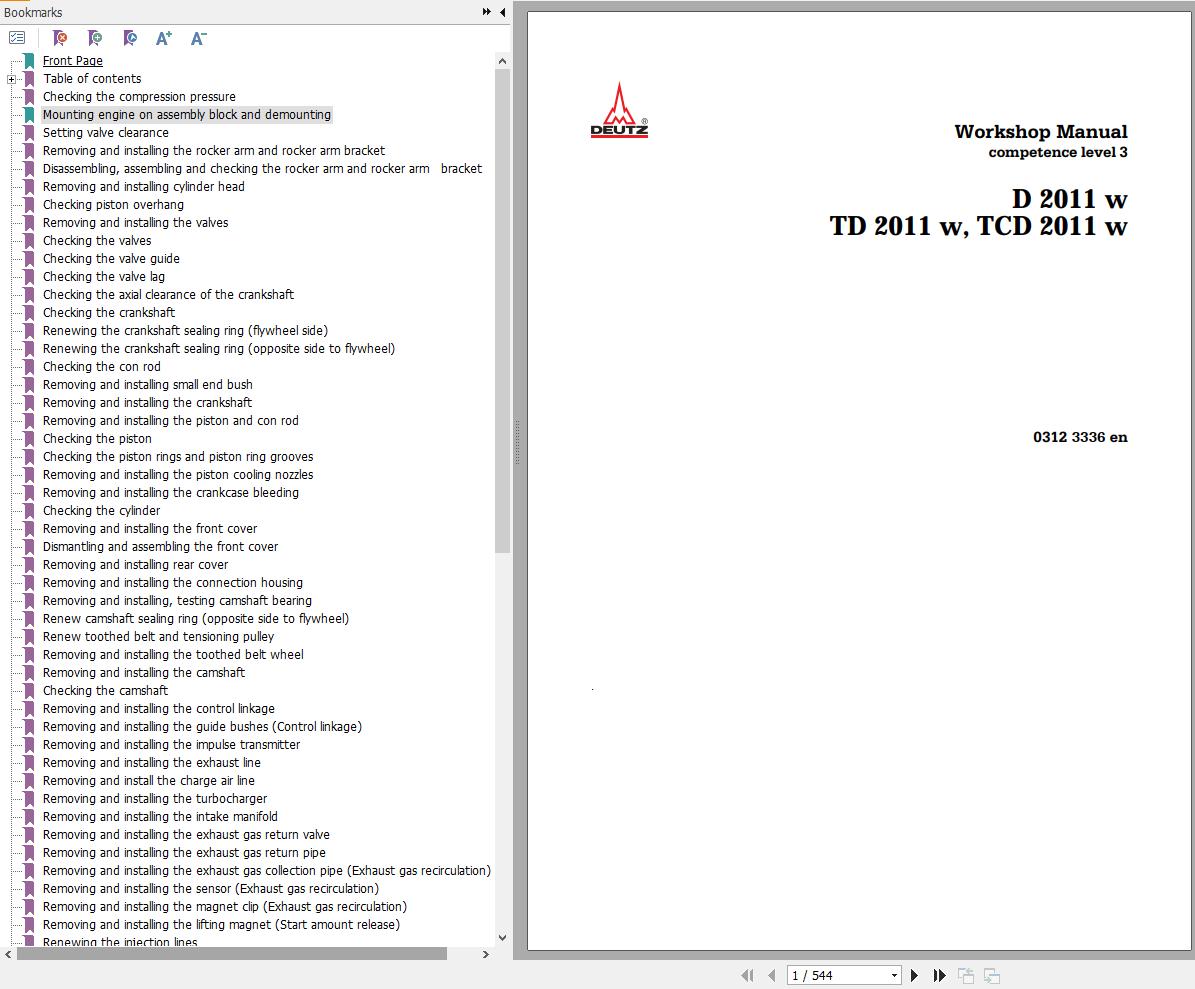
Task: Open Checking the con rod bookmark
Action: tap(101, 366)
